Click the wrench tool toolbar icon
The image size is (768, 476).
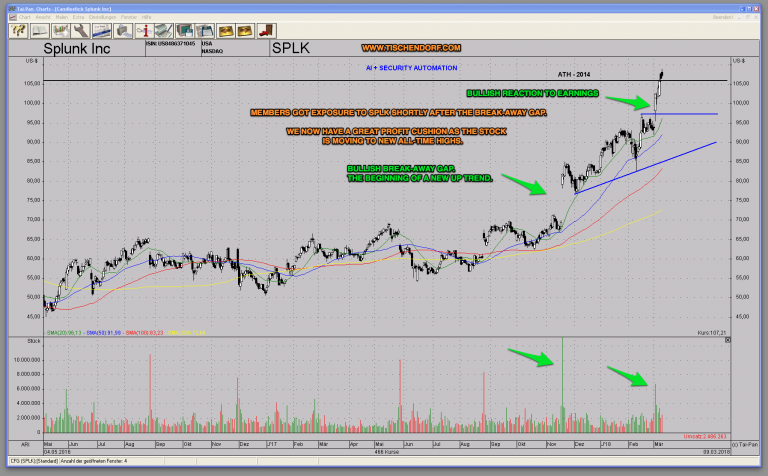pos(80,31)
